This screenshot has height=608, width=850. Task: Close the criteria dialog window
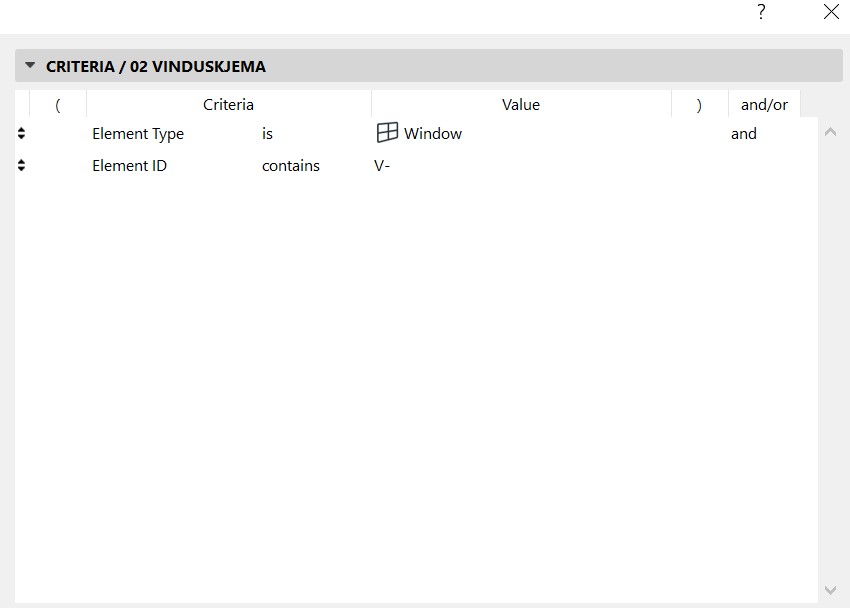[x=830, y=12]
